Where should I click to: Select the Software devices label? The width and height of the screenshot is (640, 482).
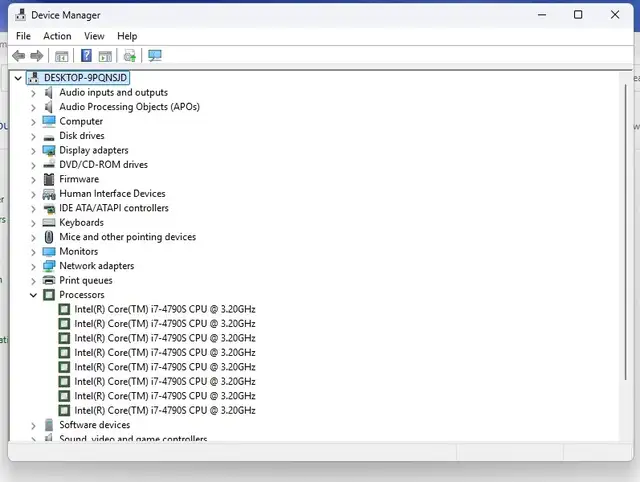pos(95,425)
